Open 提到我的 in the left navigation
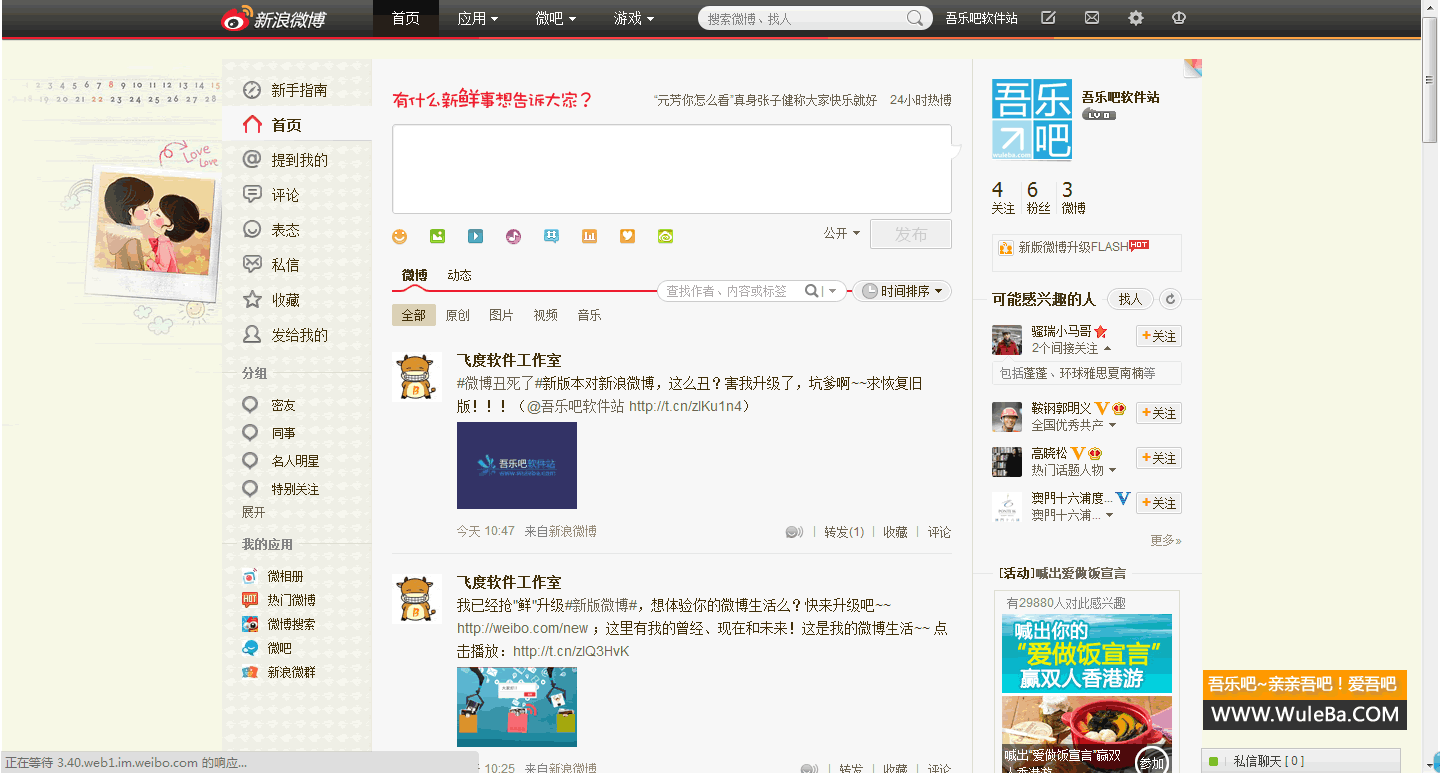 (297, 160)
